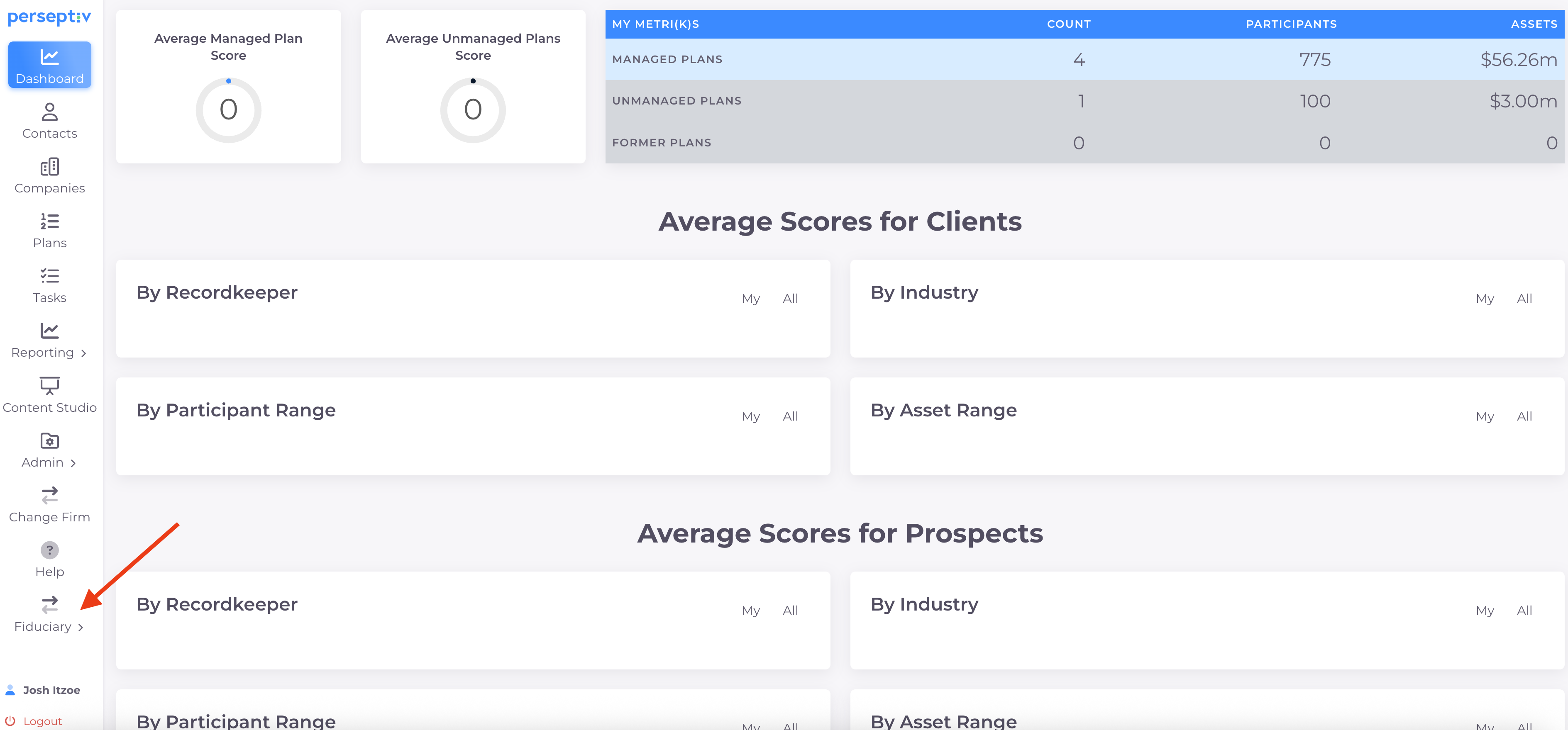The image size is (1568, 730).
Task: Click the Average Managed Plan Score gauge
Action: [228, 110]
